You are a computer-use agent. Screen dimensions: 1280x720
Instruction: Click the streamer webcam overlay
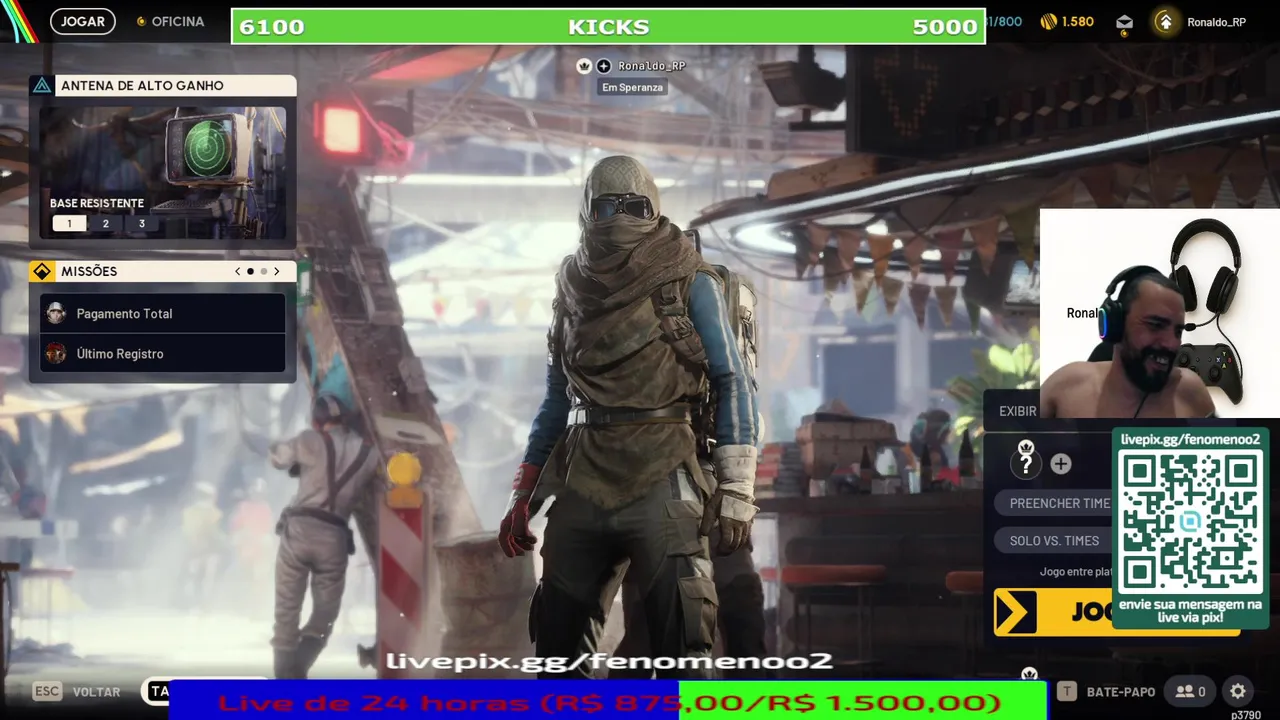pos(1160,313)
